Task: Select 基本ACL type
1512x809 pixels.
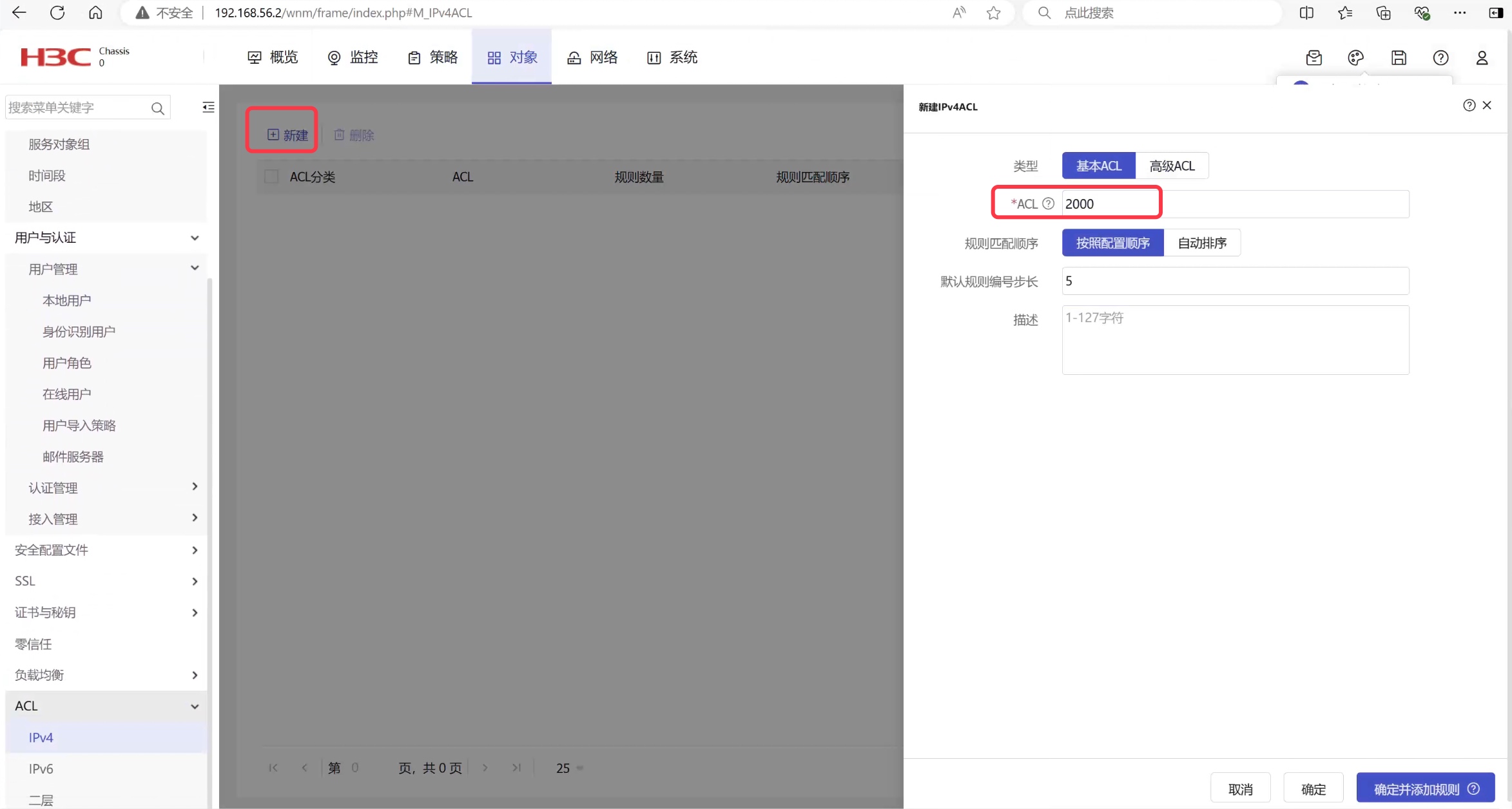Action: (x=1098, y=166)
